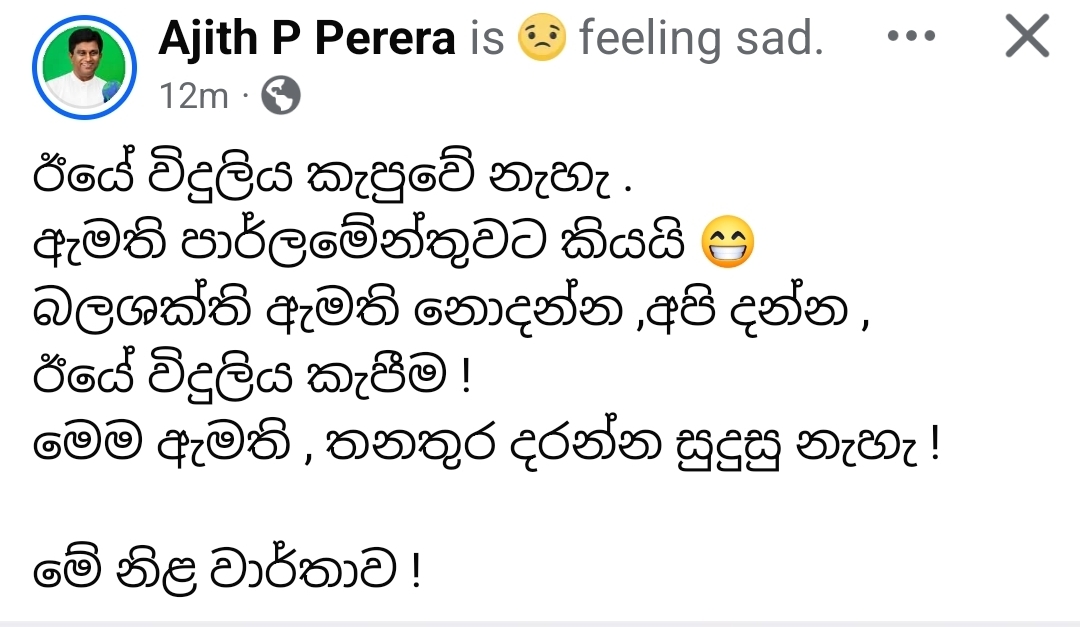
Task: Click the globe public audience icon
Action: [280, 96]
